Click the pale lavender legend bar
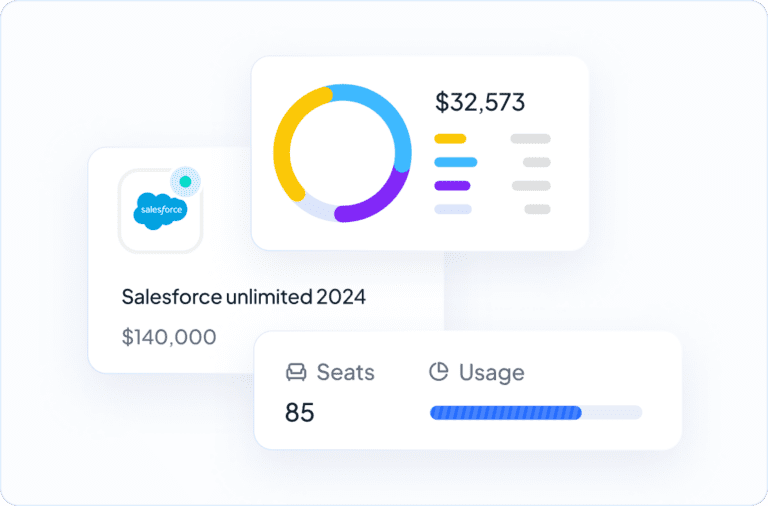Viewport: 768px width, 506px height. 453,209
